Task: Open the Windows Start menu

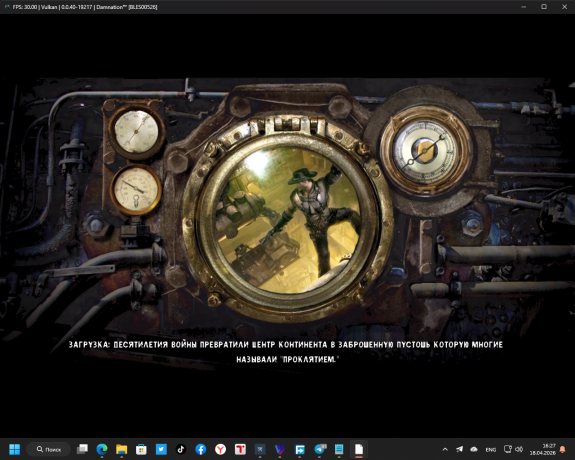Action: (x=15, y=449)
